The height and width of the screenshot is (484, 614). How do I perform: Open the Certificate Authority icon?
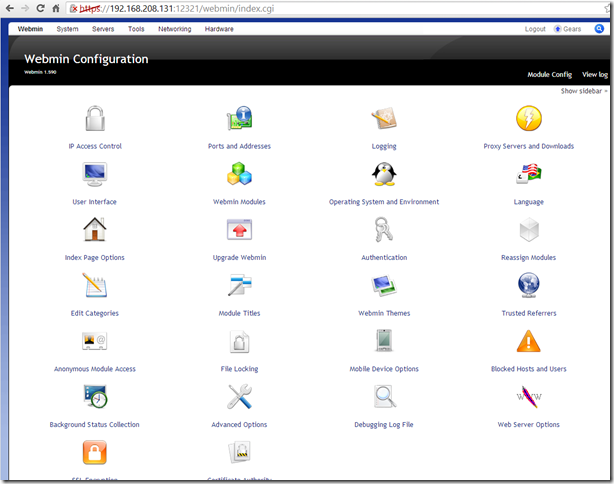click(x=239, y=452)
